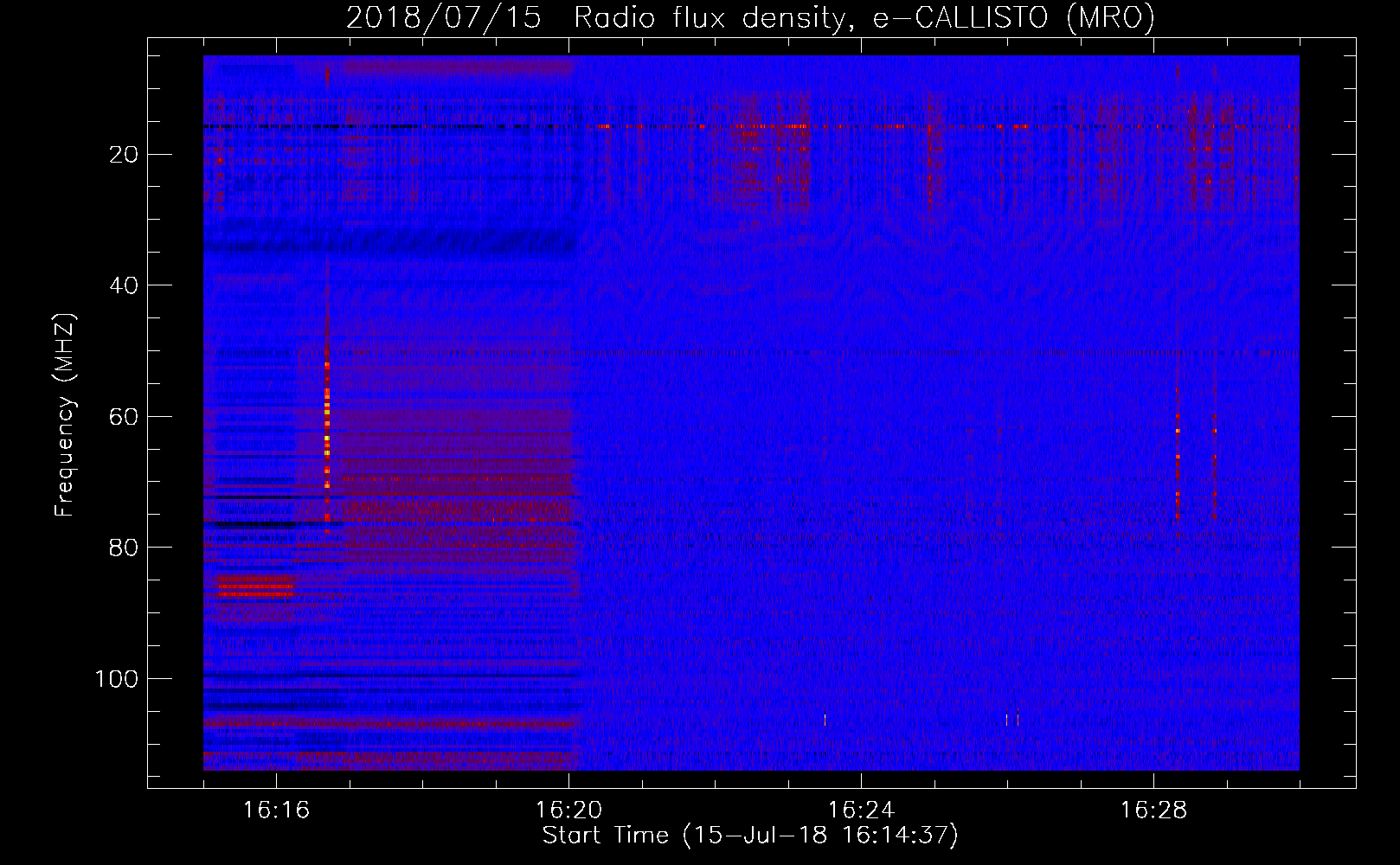Viewport: 1400px width, 865px height.
Task: Click the '100' frequency tick label
Action: pos(117,678)
